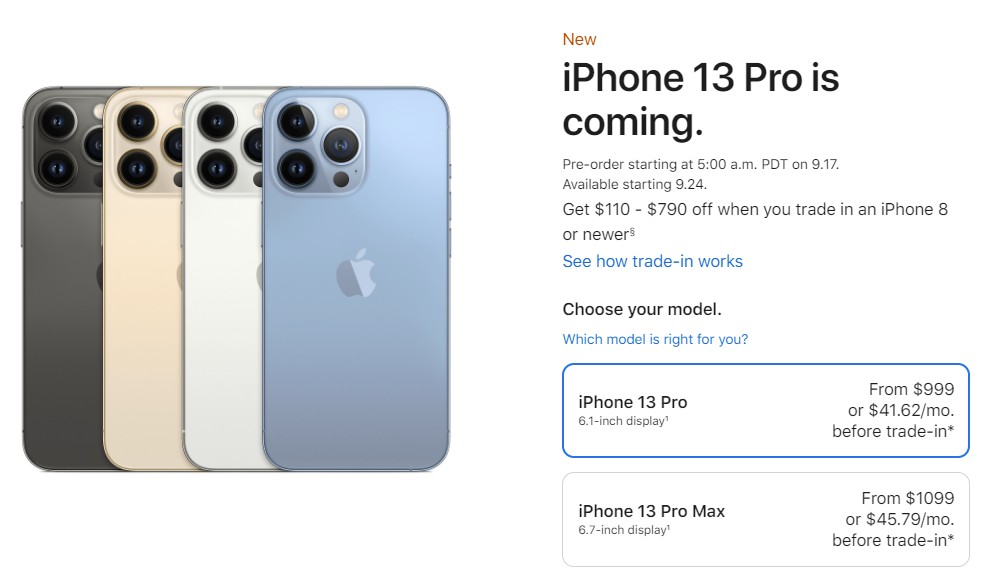Click the bottom lens of the gold iPhone

137,169
